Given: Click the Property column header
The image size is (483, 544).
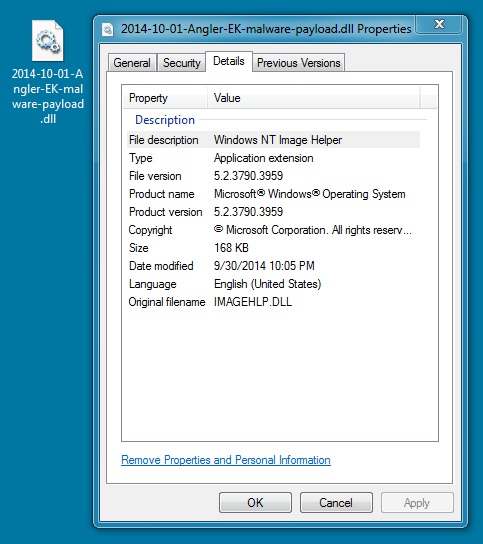Looking at the screenshot, I should click(165, 98).
